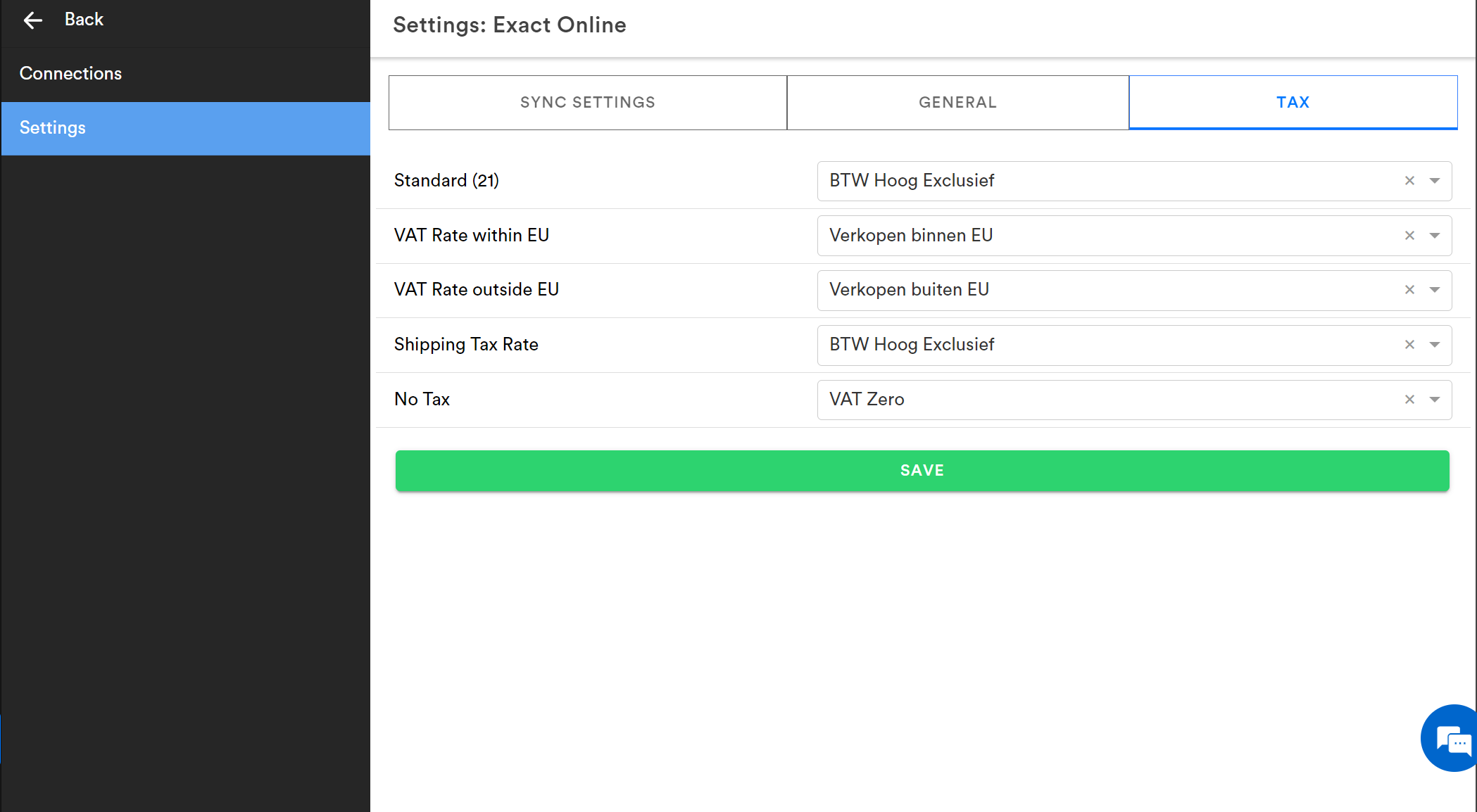Click the VAT Zero field
This screenshot has height=812, width=1477.
1134,400
